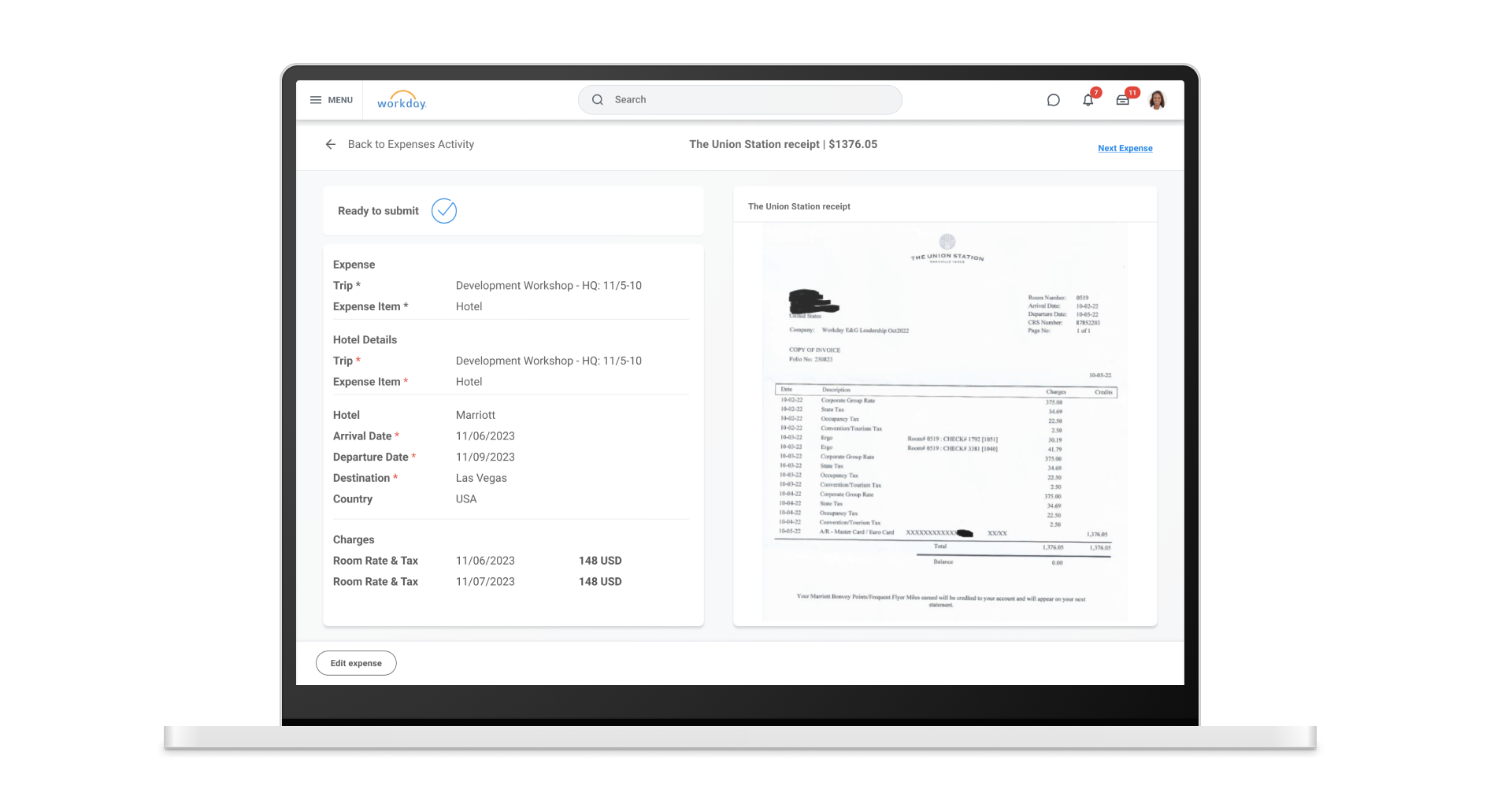
Task: Go Back to Expenses Activity
Action: (411, 144)
